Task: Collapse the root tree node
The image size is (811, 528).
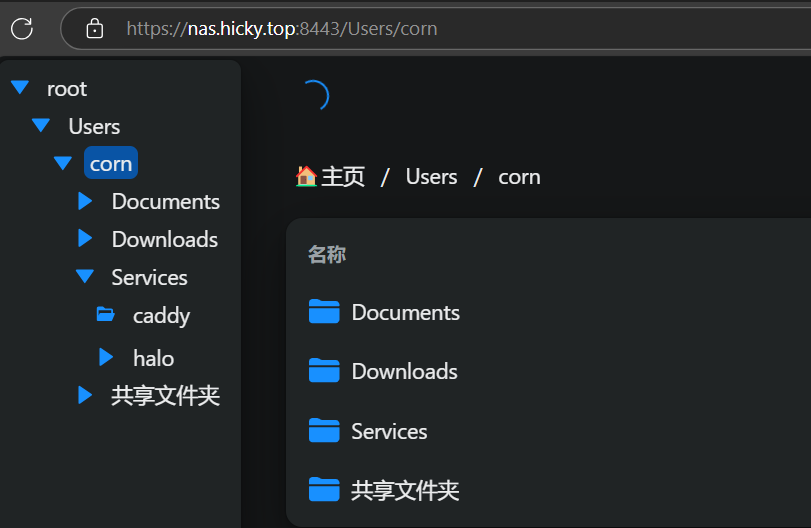Action: click(20, 87)
